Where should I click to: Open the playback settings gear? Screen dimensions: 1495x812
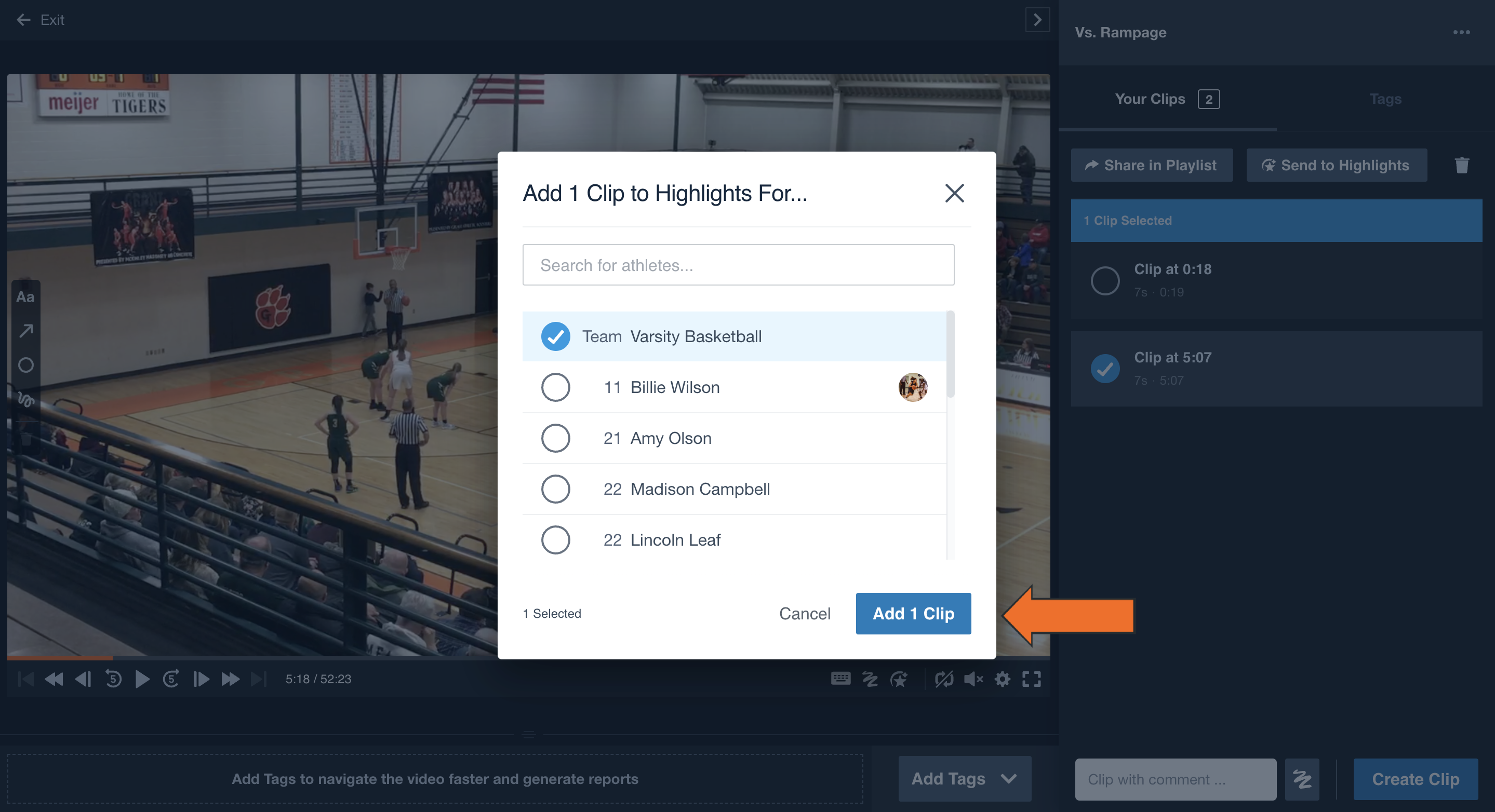(x=1002, y=679)
